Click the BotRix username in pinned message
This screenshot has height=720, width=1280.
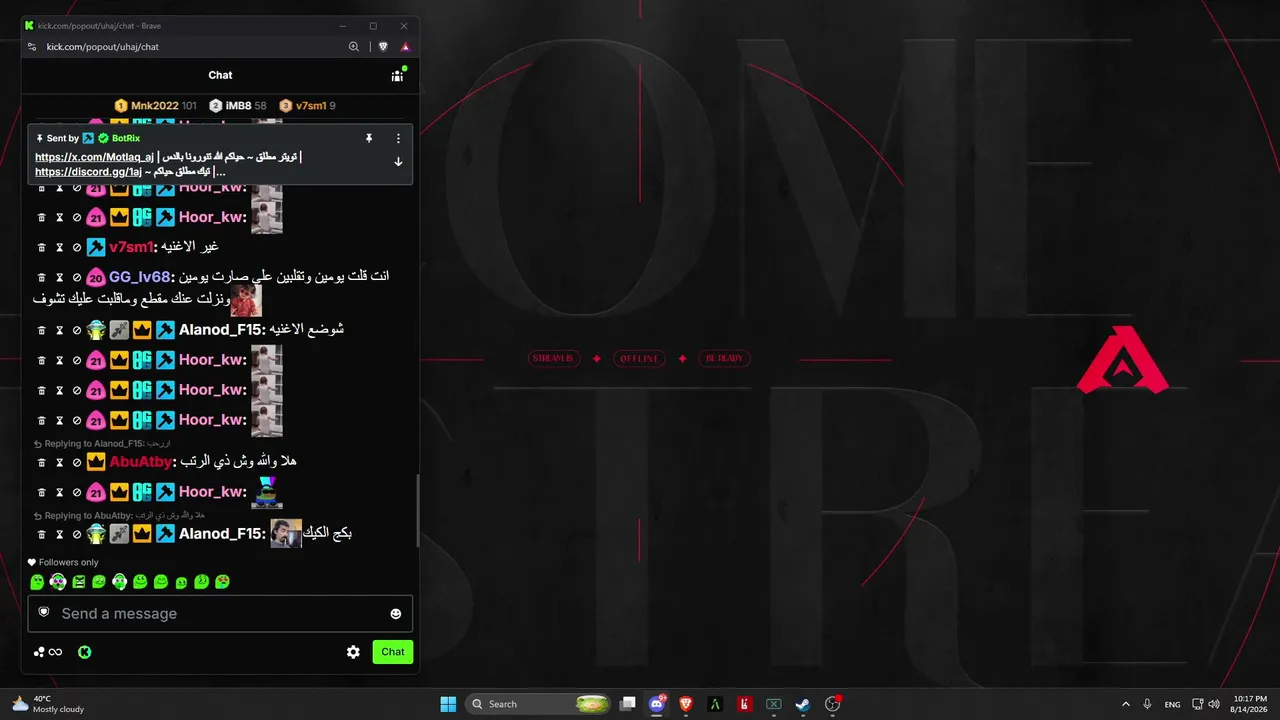click(126, 138)
